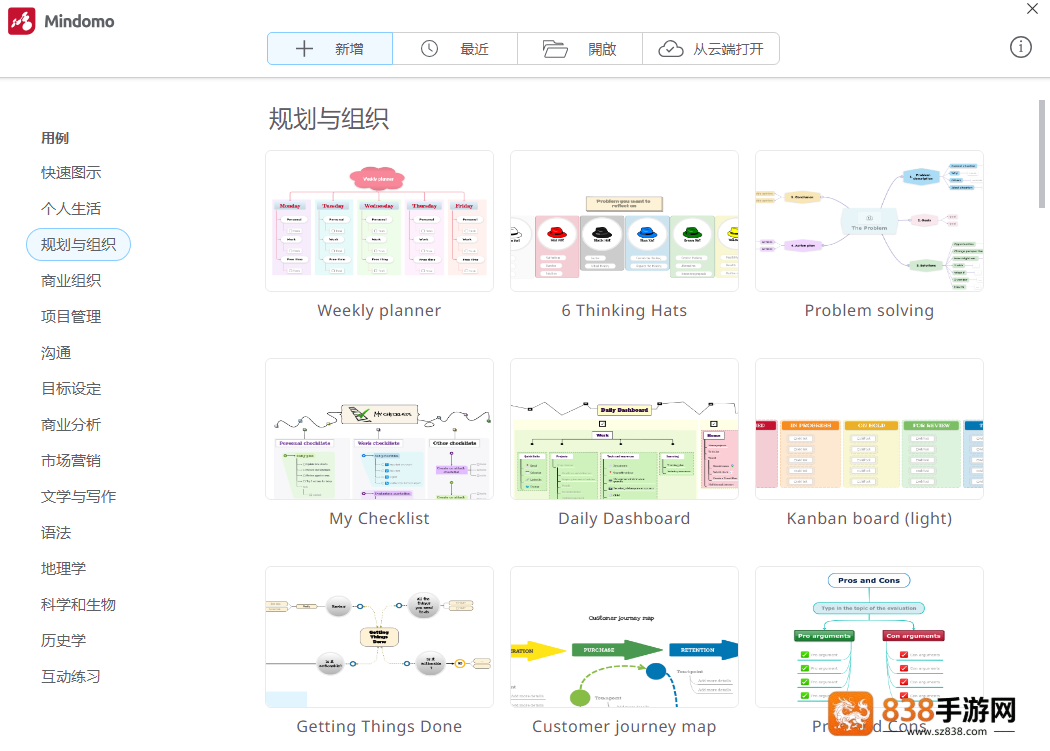Image resolution: width=1050 pixels, height=751 pixels.
Task: Select Kanban board (light) template
Action: (x=869, y=429)
